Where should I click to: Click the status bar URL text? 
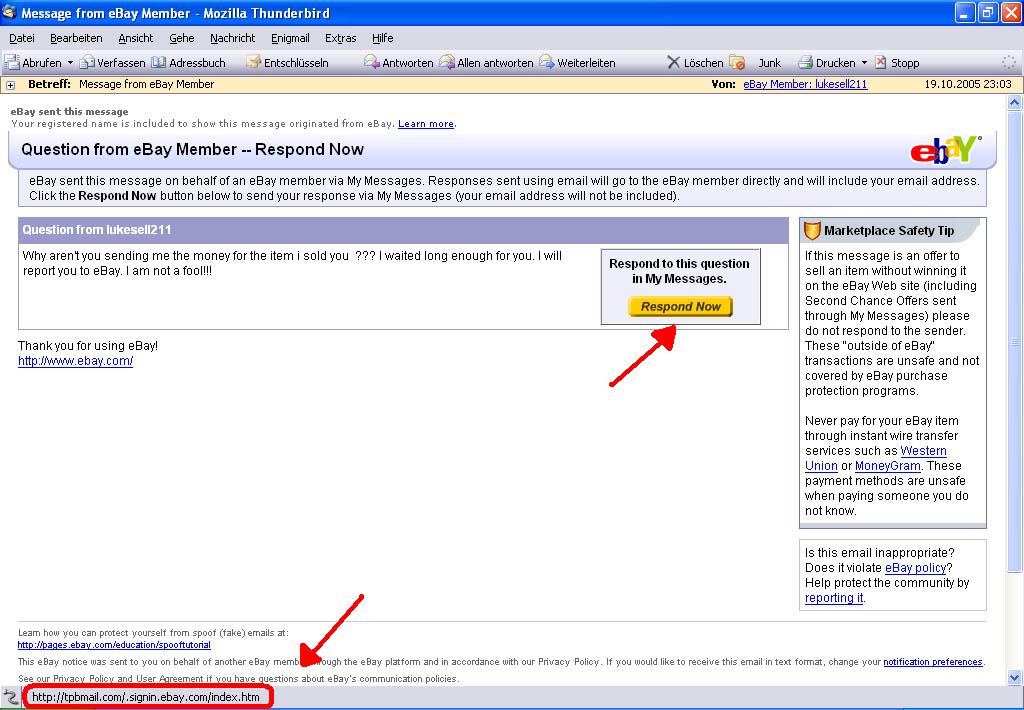146,697
